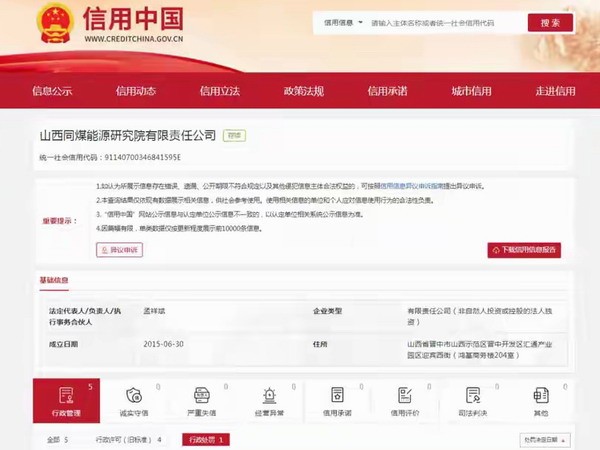
Task: Click the 下载信用信息报告 button
Action: point(524,250)
